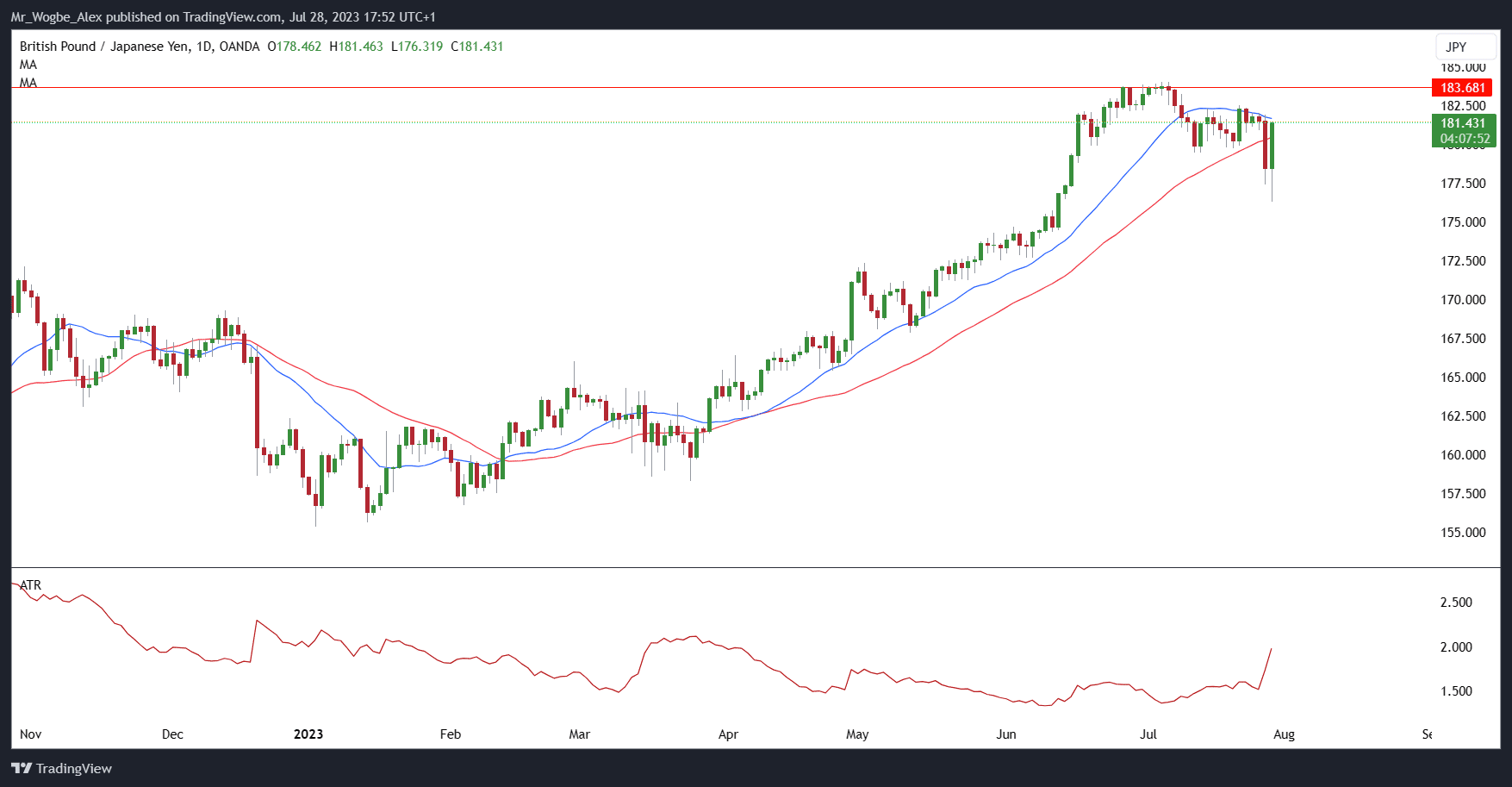Click the countdown timer 04:07:52
Screen dimensions: 1512x787
(1465, 139)
